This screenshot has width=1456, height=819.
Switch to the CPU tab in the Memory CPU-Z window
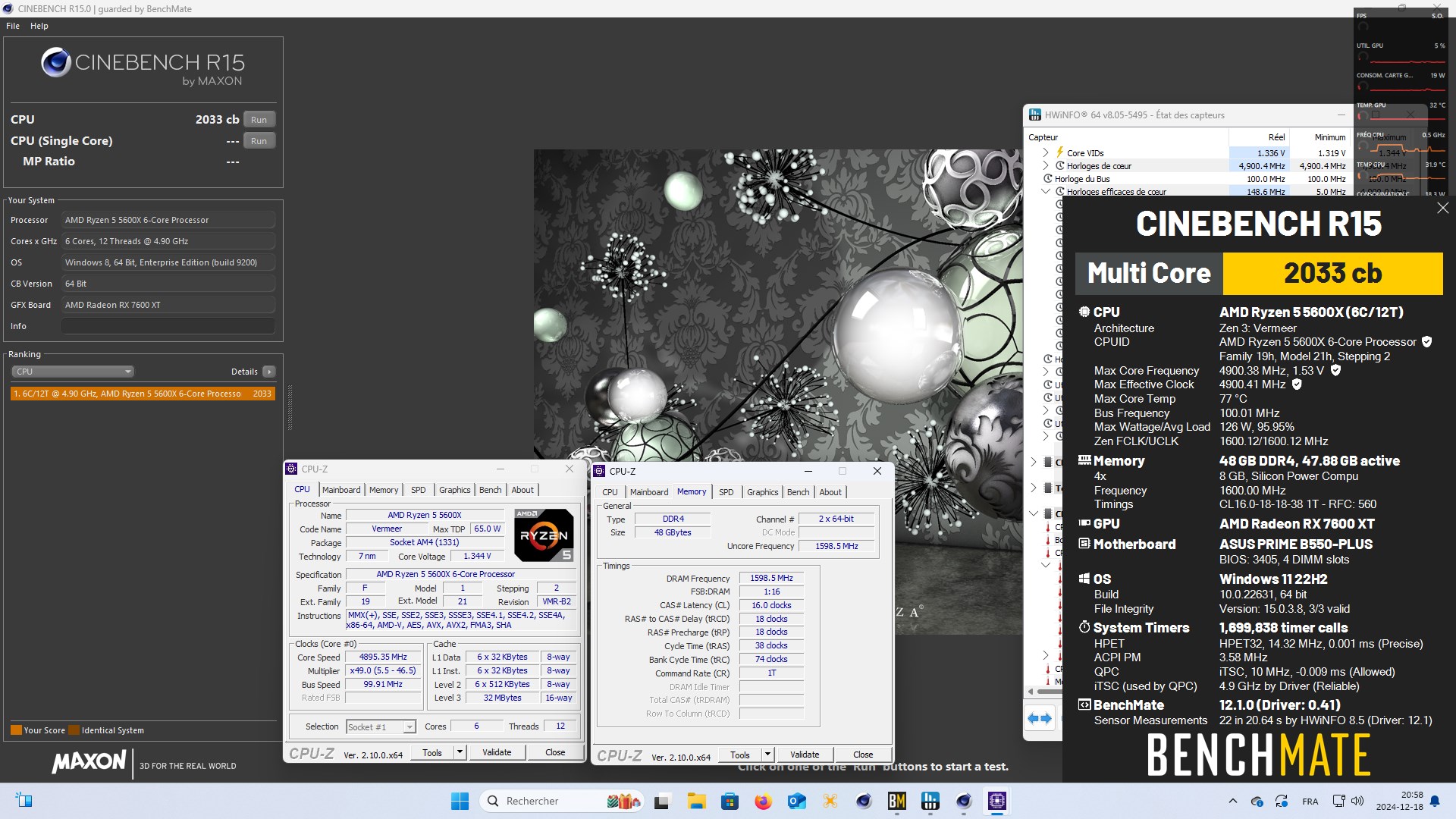[610, 492]
